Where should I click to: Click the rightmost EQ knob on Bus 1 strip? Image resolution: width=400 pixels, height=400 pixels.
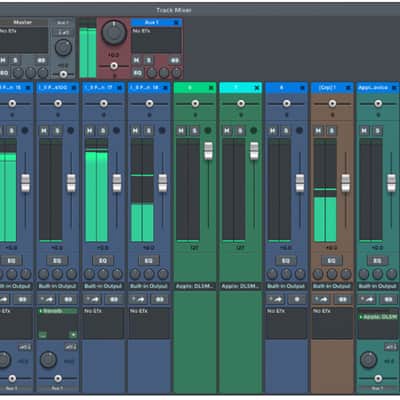tap(177, 73)
